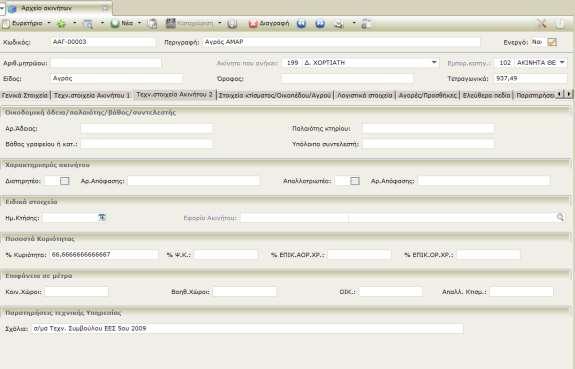Open the Ελεύθερα πεδία tab
This screenshot has height=369, width=575.
point(486,95)
